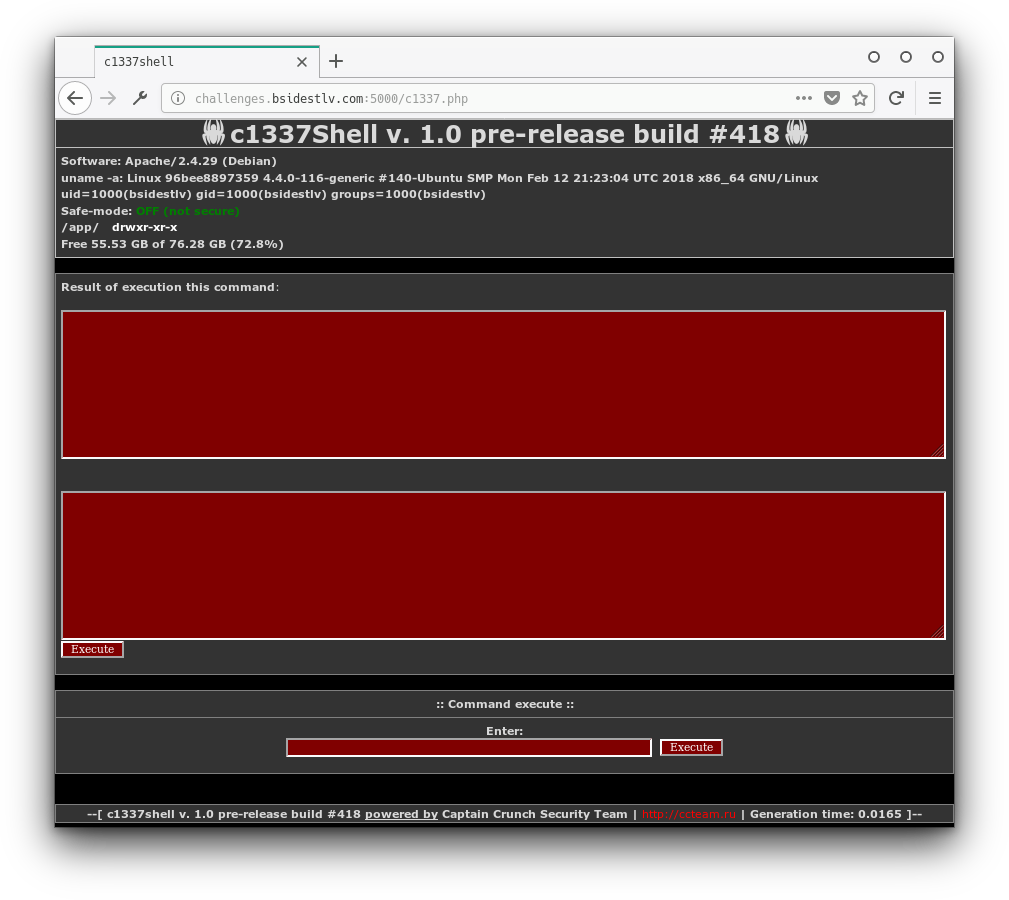The image size is (1009, 900).
Task: Reload the current page
Action: point(896,98)
